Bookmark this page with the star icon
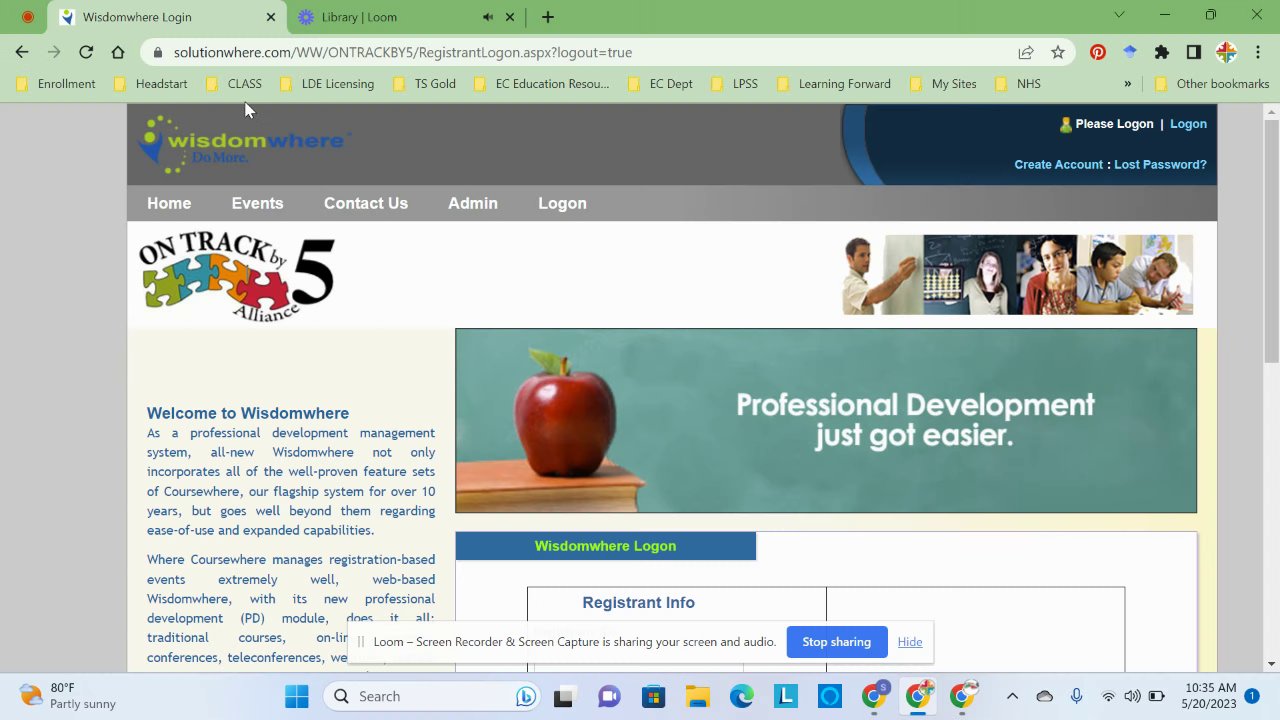The height and width of the screenshot is (720, 1280). click(1058, 52)
